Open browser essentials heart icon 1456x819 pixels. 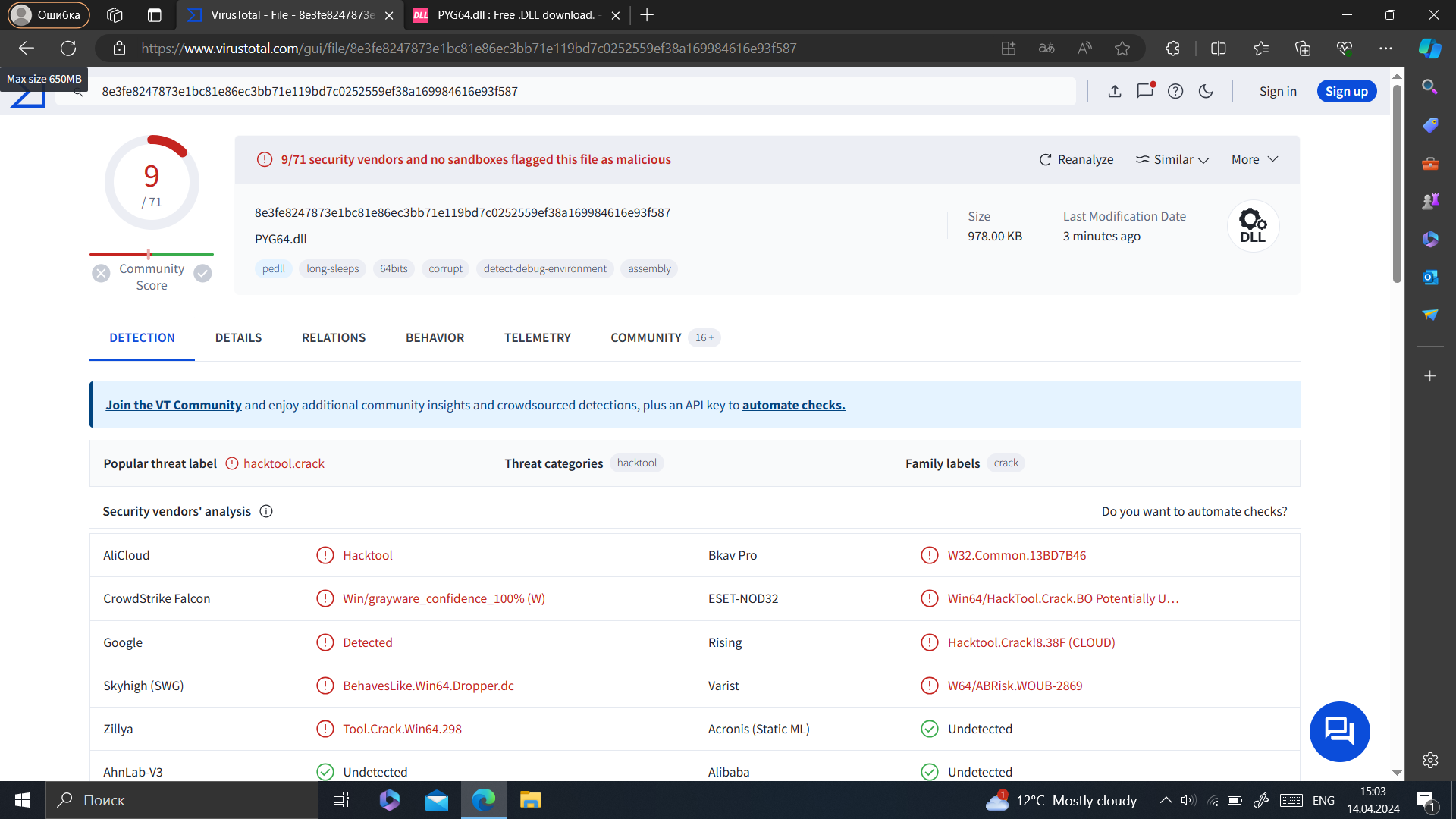click(1345, 48)
